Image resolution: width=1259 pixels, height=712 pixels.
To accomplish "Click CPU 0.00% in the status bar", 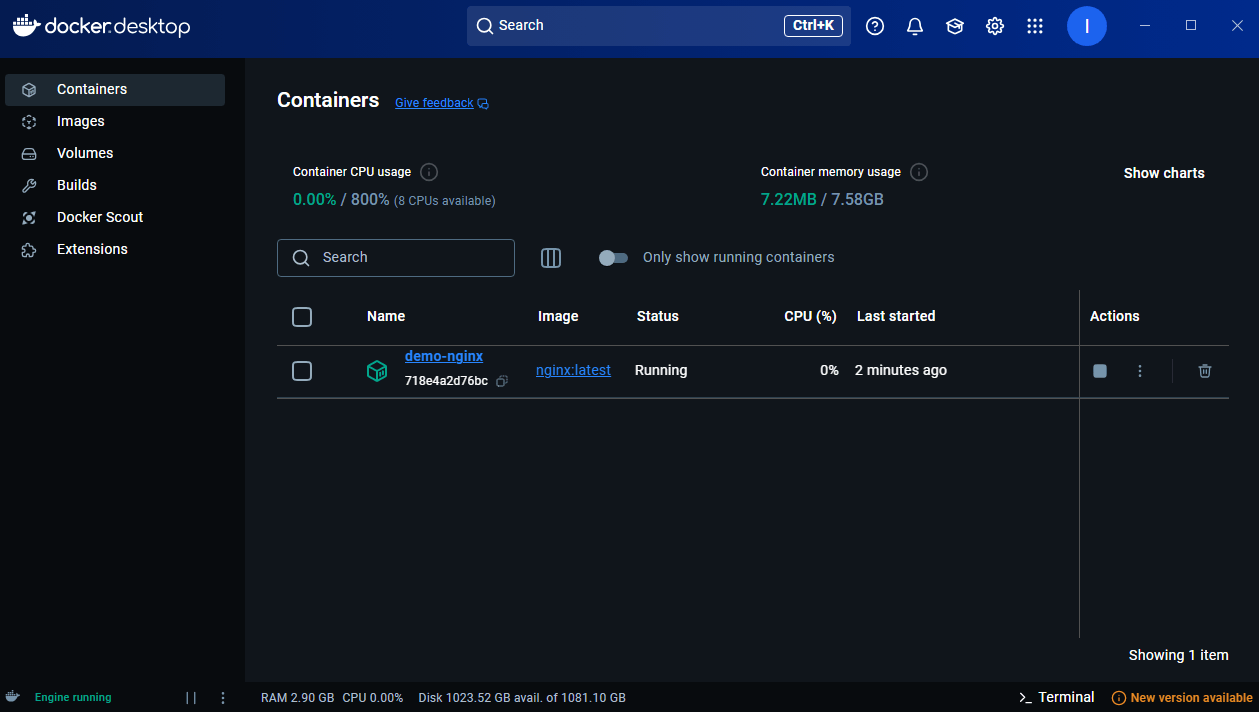I will (x=373, y=698).
